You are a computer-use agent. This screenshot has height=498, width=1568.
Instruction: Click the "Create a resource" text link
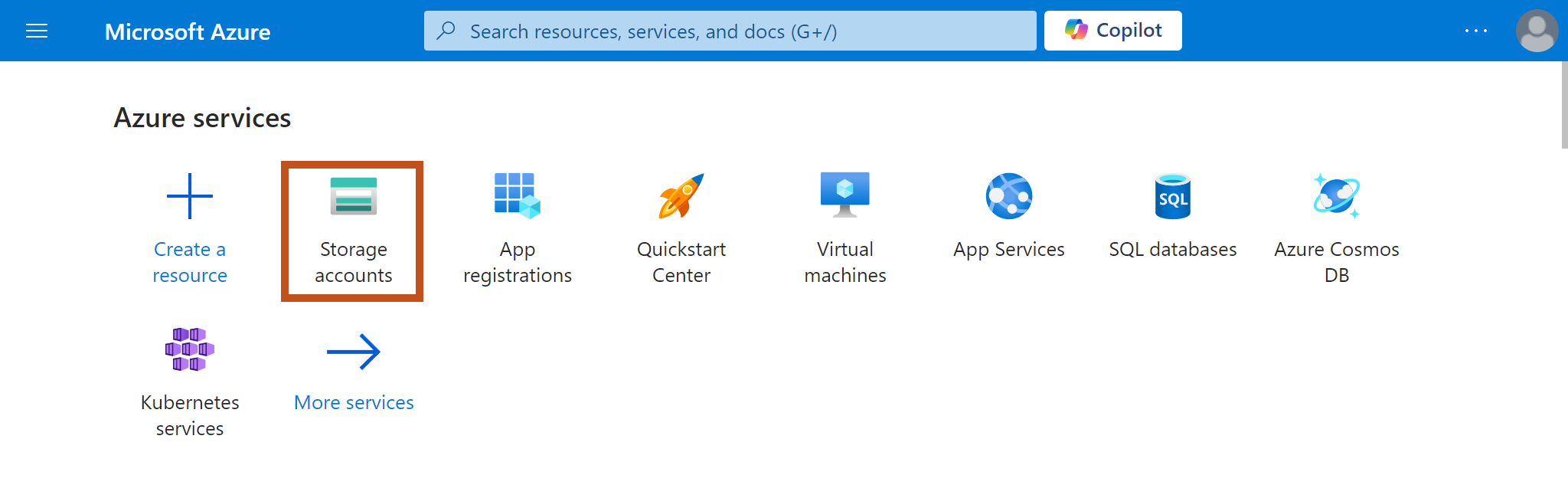point(190,262)
